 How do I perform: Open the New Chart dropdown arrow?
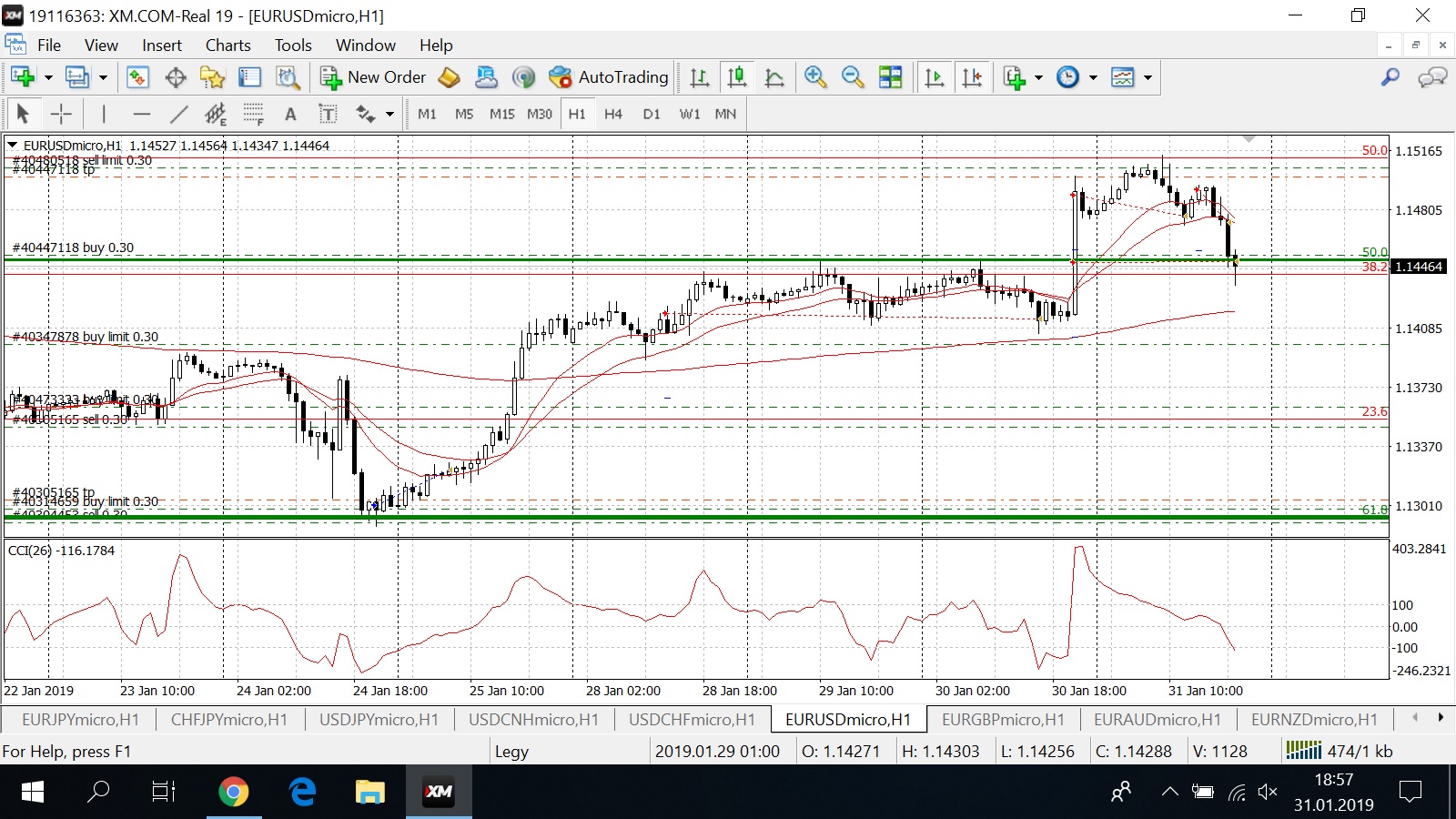[x=48, y=77]
